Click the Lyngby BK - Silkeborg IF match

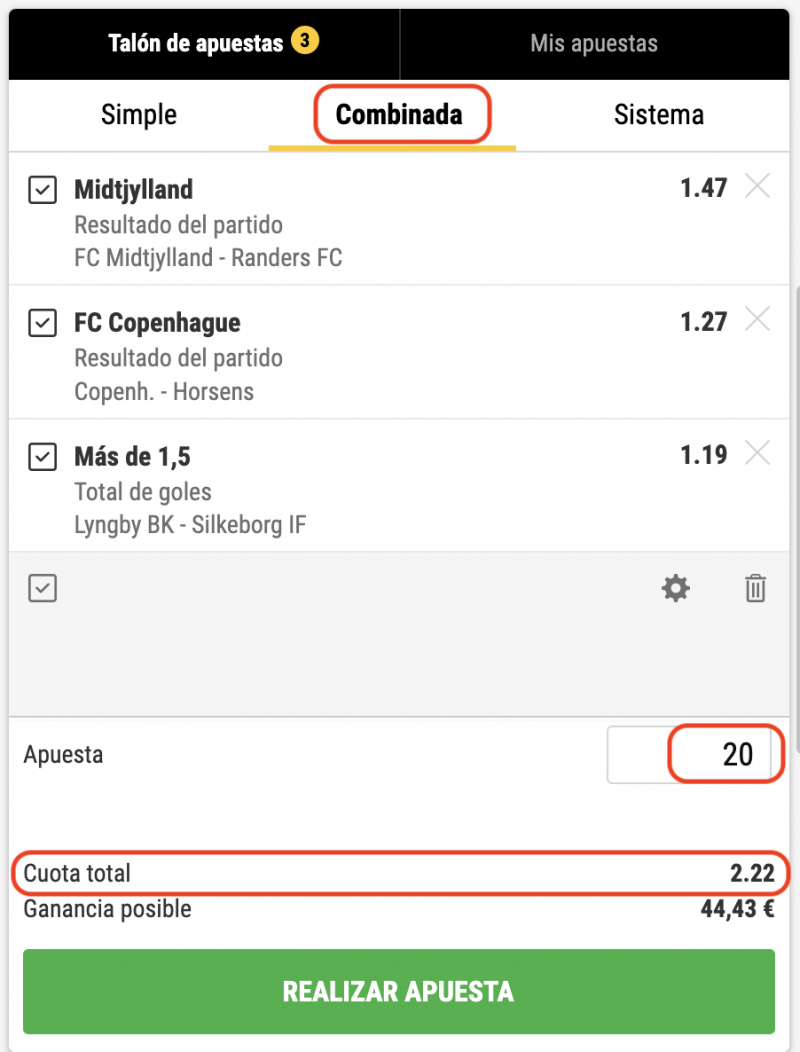click(190, 525)
